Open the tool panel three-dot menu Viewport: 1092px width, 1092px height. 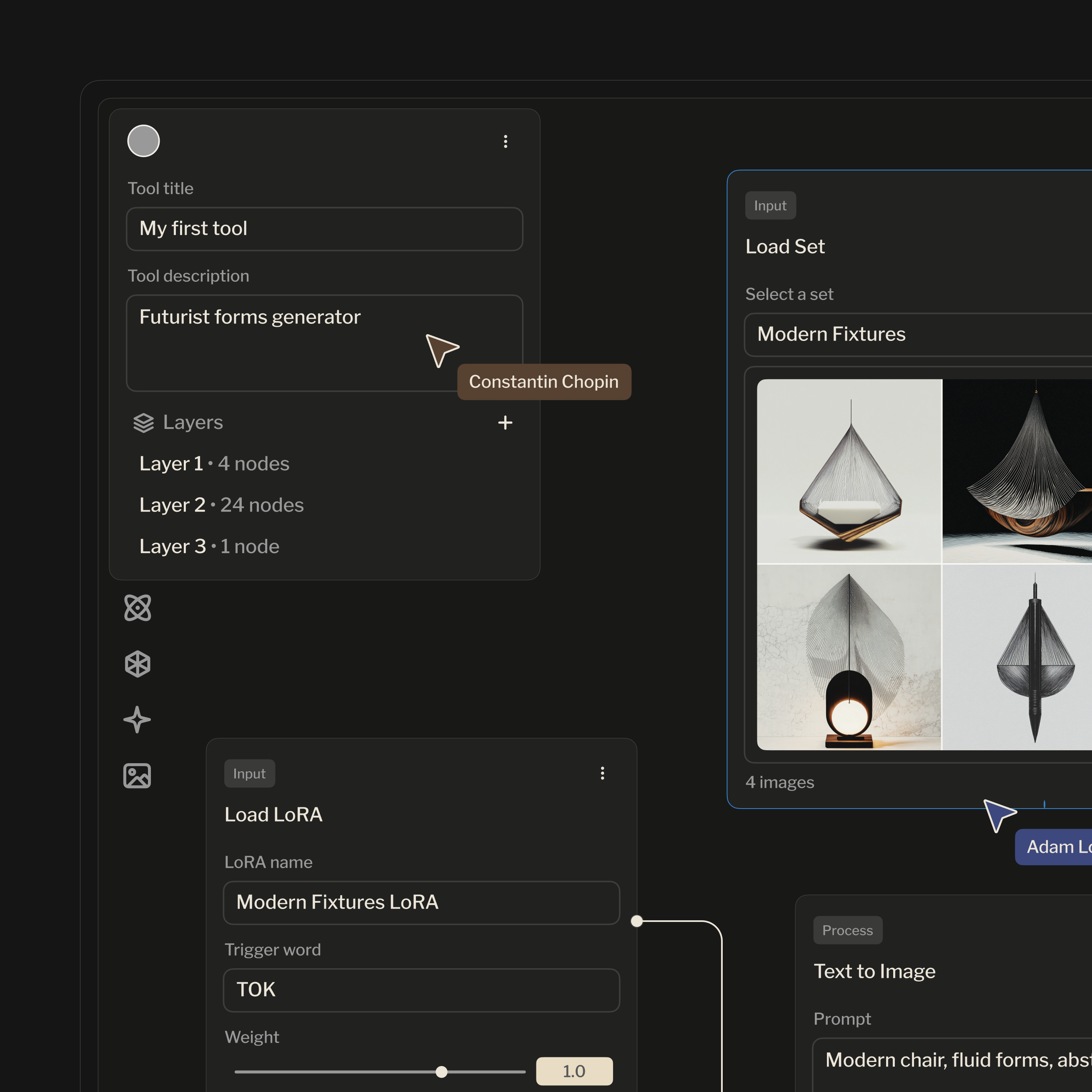[505, 141]
